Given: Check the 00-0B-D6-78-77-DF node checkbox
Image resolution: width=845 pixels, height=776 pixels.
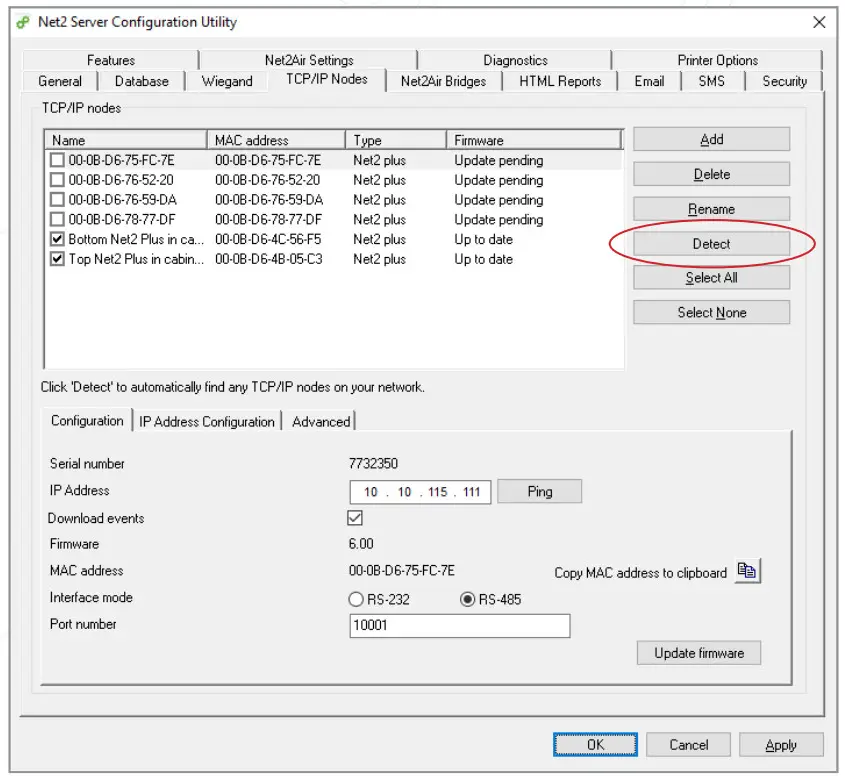Looking at the screenshot, I should [57, 219].
